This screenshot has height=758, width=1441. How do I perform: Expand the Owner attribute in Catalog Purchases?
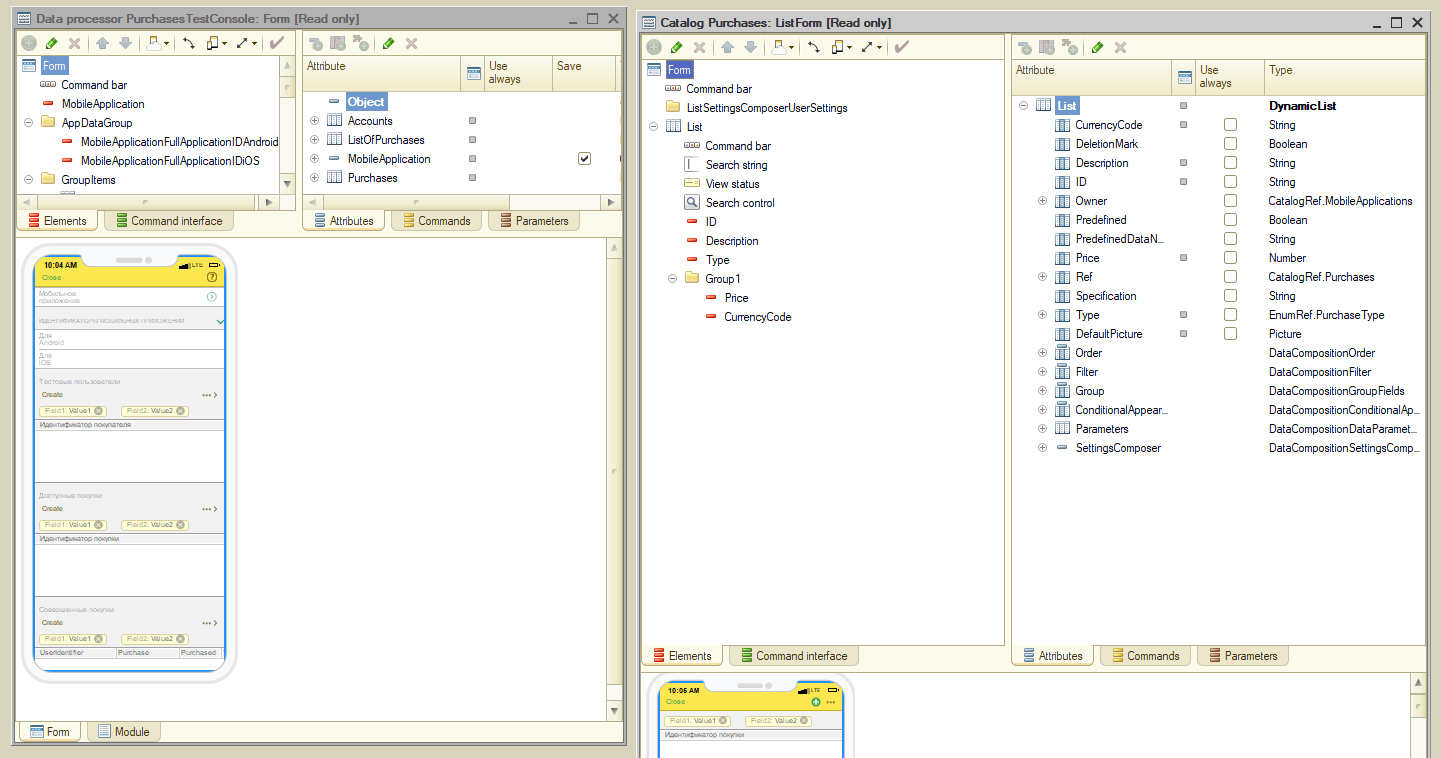1042,201
